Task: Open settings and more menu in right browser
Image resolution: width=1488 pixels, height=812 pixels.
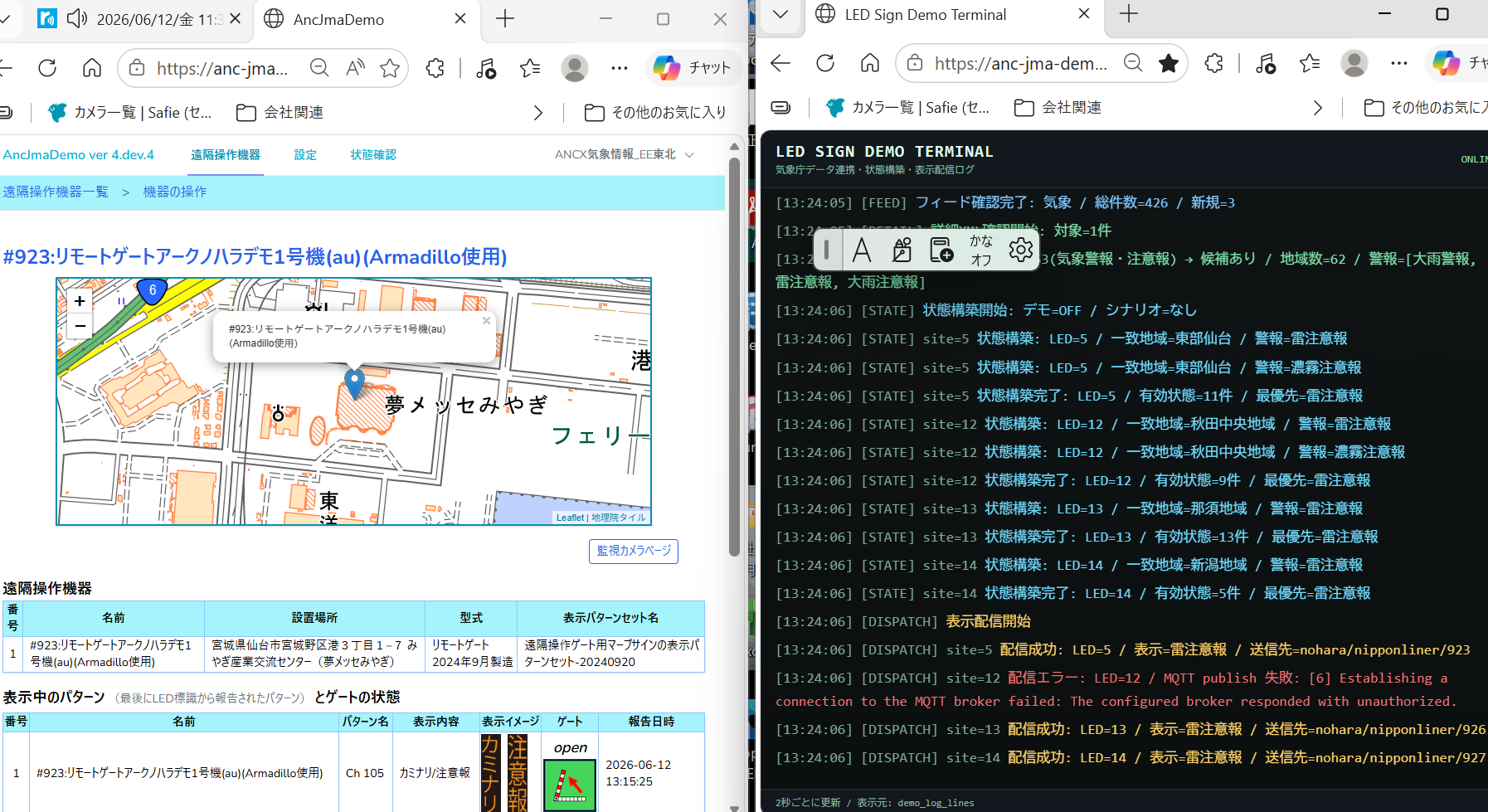Action: 1399,63
